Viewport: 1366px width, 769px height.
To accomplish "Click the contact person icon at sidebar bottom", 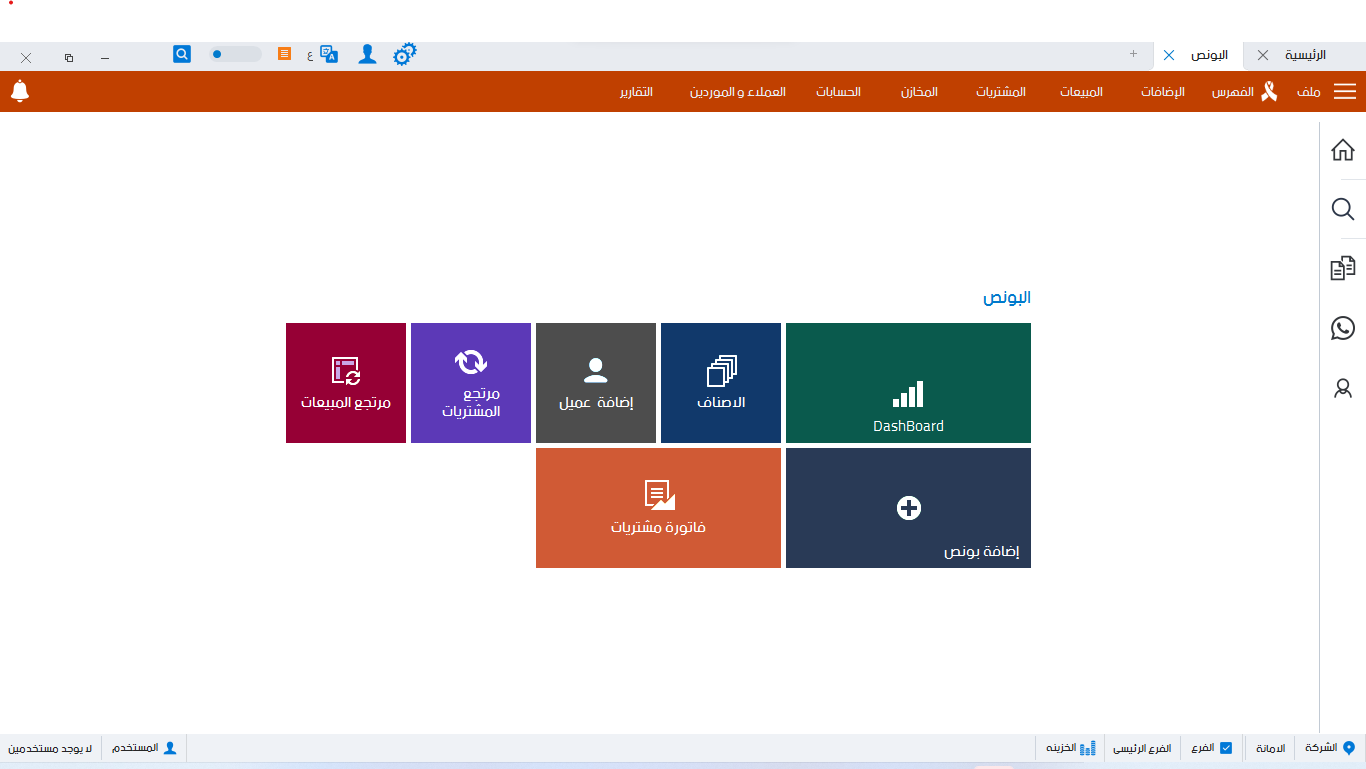I will point(1342,389).
